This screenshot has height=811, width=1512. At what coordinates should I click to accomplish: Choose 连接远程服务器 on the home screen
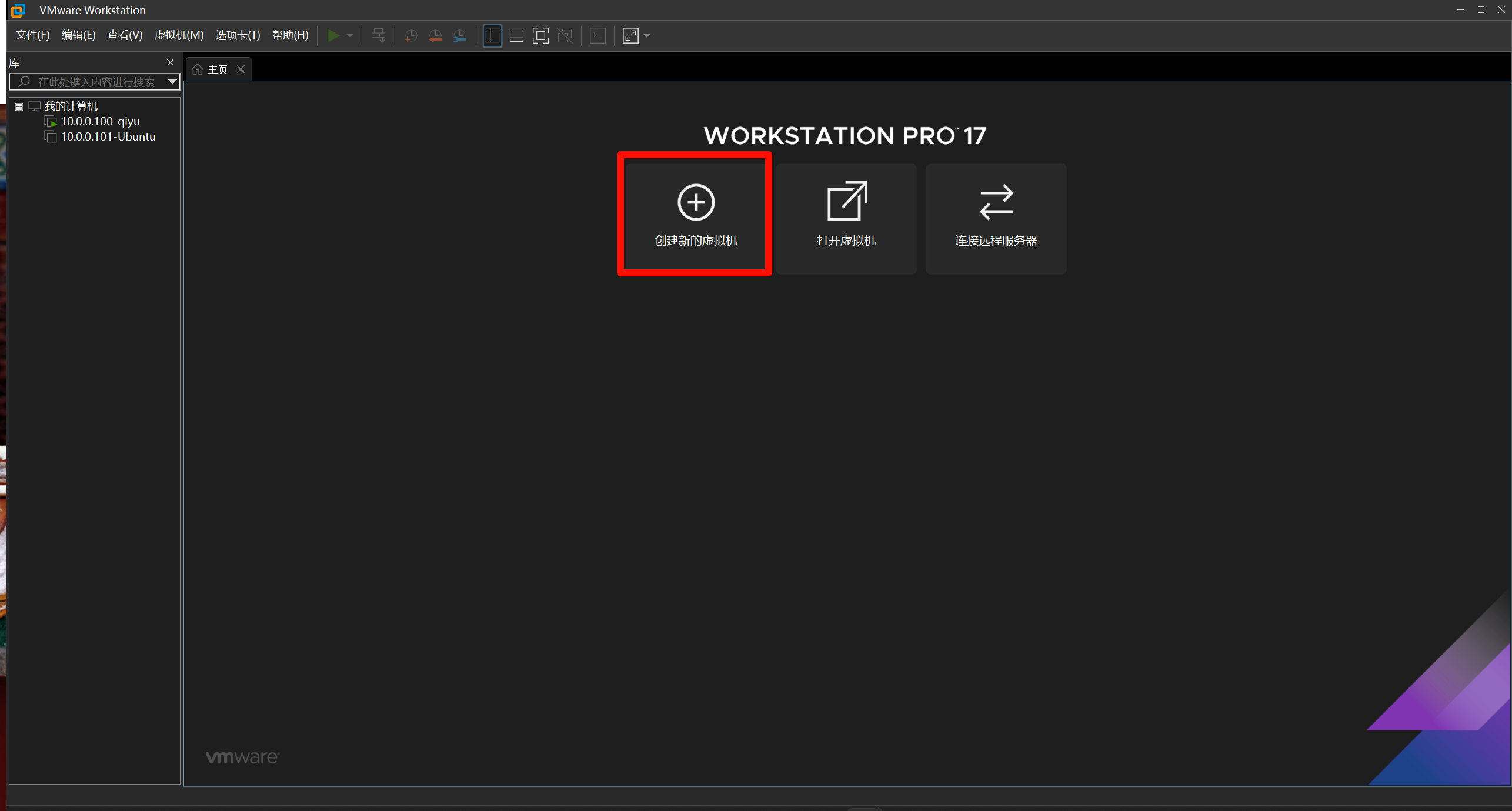click(995, 218)
